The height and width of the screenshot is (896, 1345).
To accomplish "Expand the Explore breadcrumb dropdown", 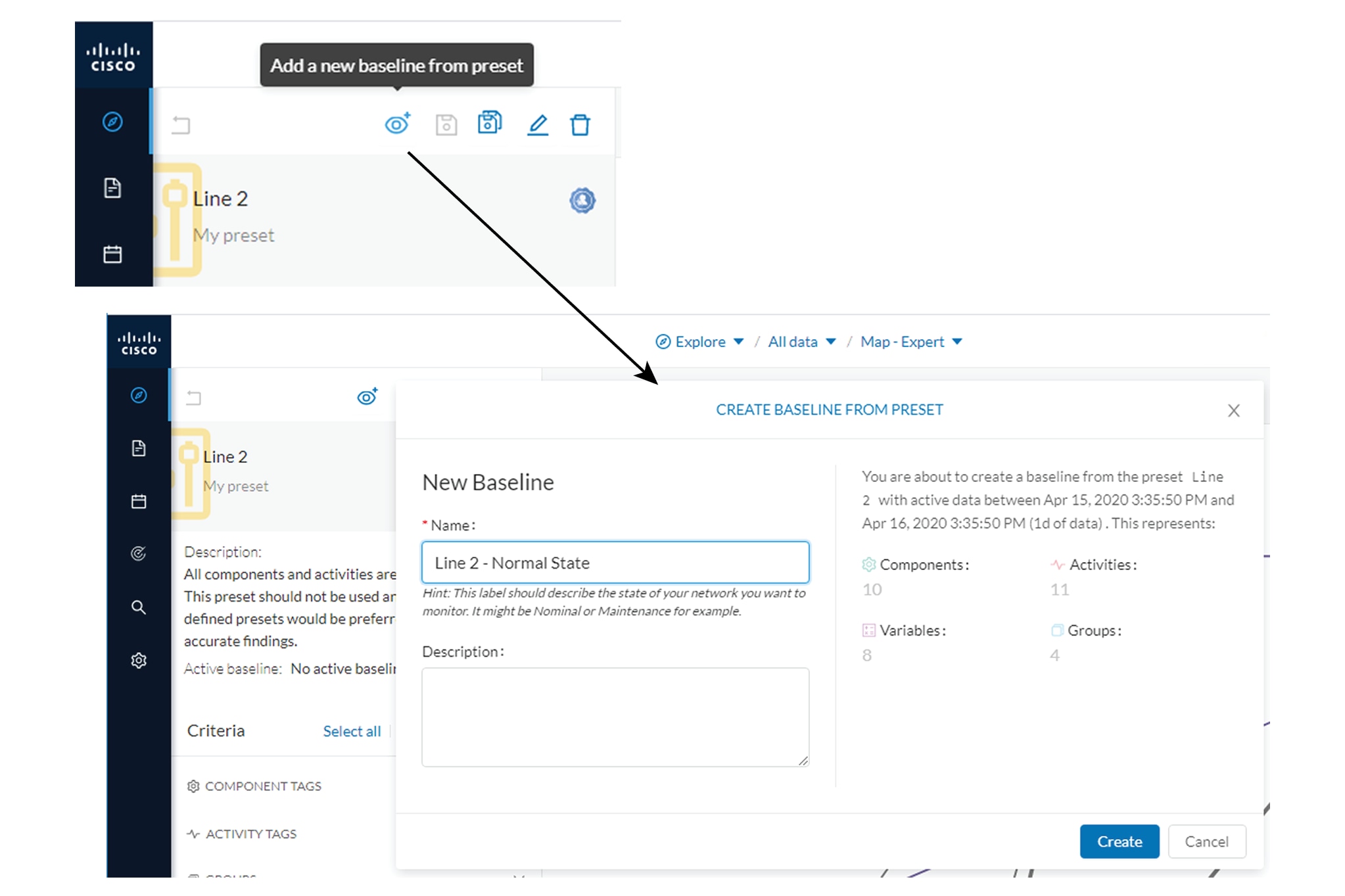I will coord(700,342).
